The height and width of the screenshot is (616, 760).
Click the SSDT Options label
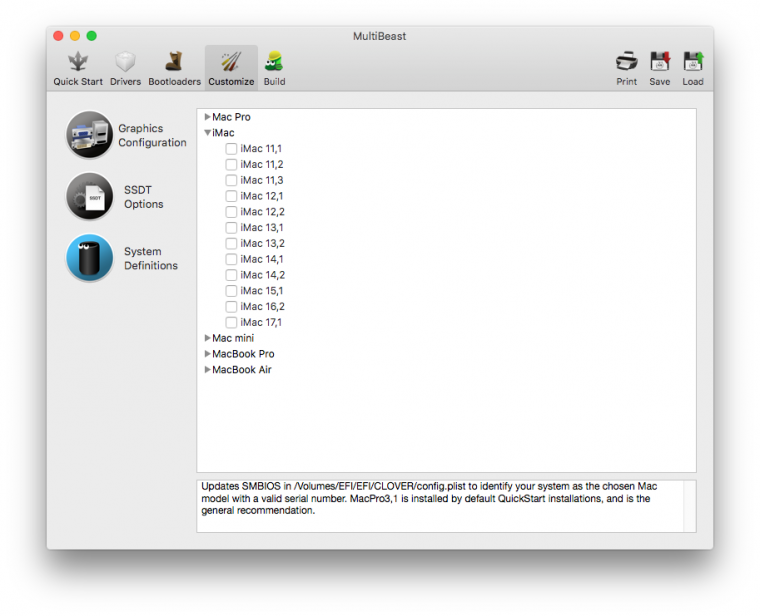tap(143, 197)
